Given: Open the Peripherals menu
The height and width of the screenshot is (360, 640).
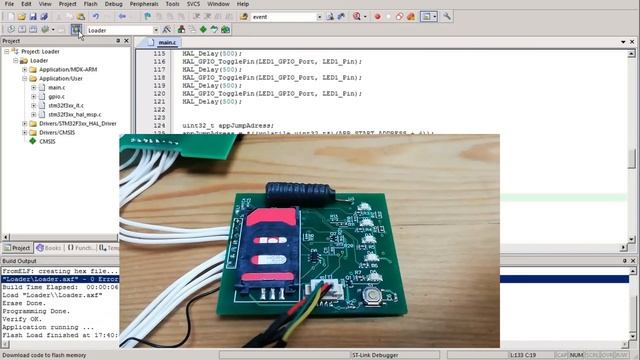Looking at the screenshot, I should click(144, 4).
